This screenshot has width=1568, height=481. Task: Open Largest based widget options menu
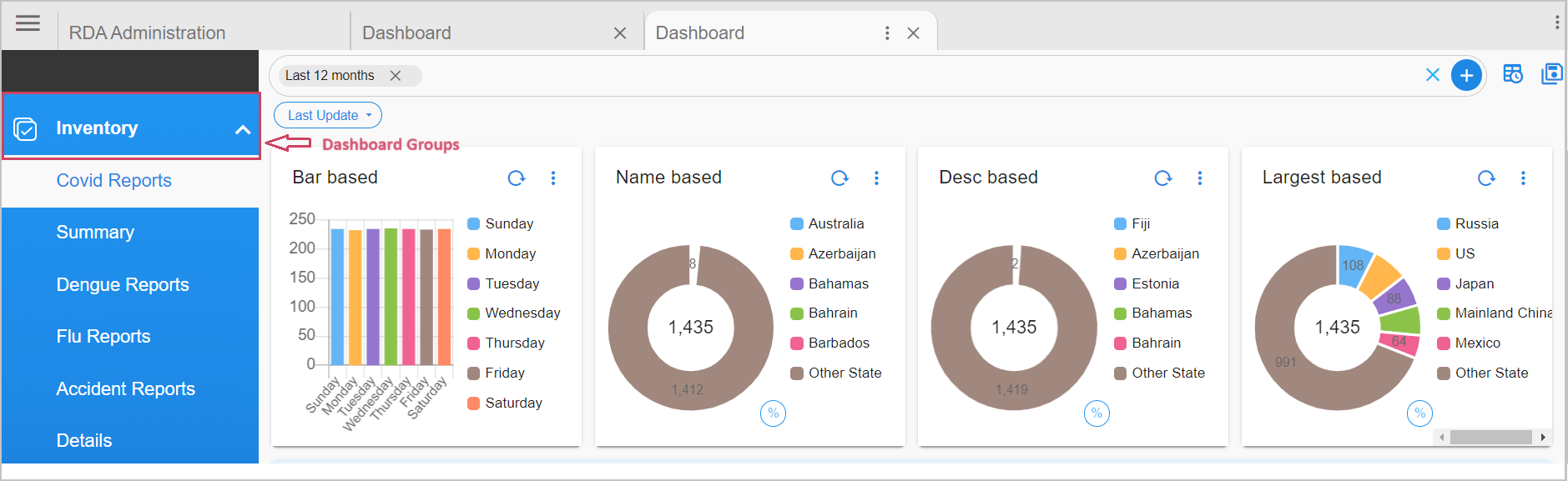coord(1522,178)
